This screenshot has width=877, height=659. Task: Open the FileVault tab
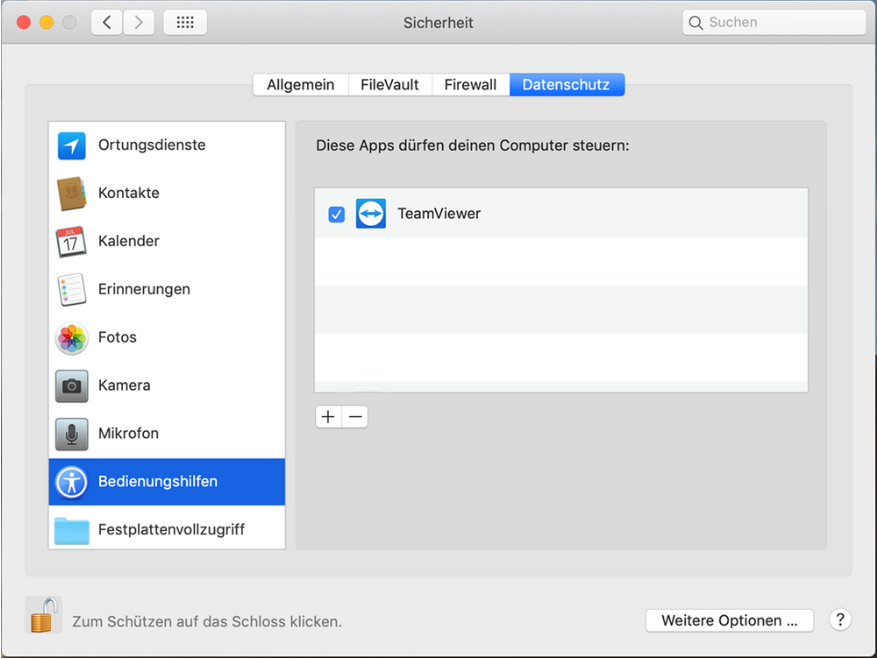tap(390, 85)
